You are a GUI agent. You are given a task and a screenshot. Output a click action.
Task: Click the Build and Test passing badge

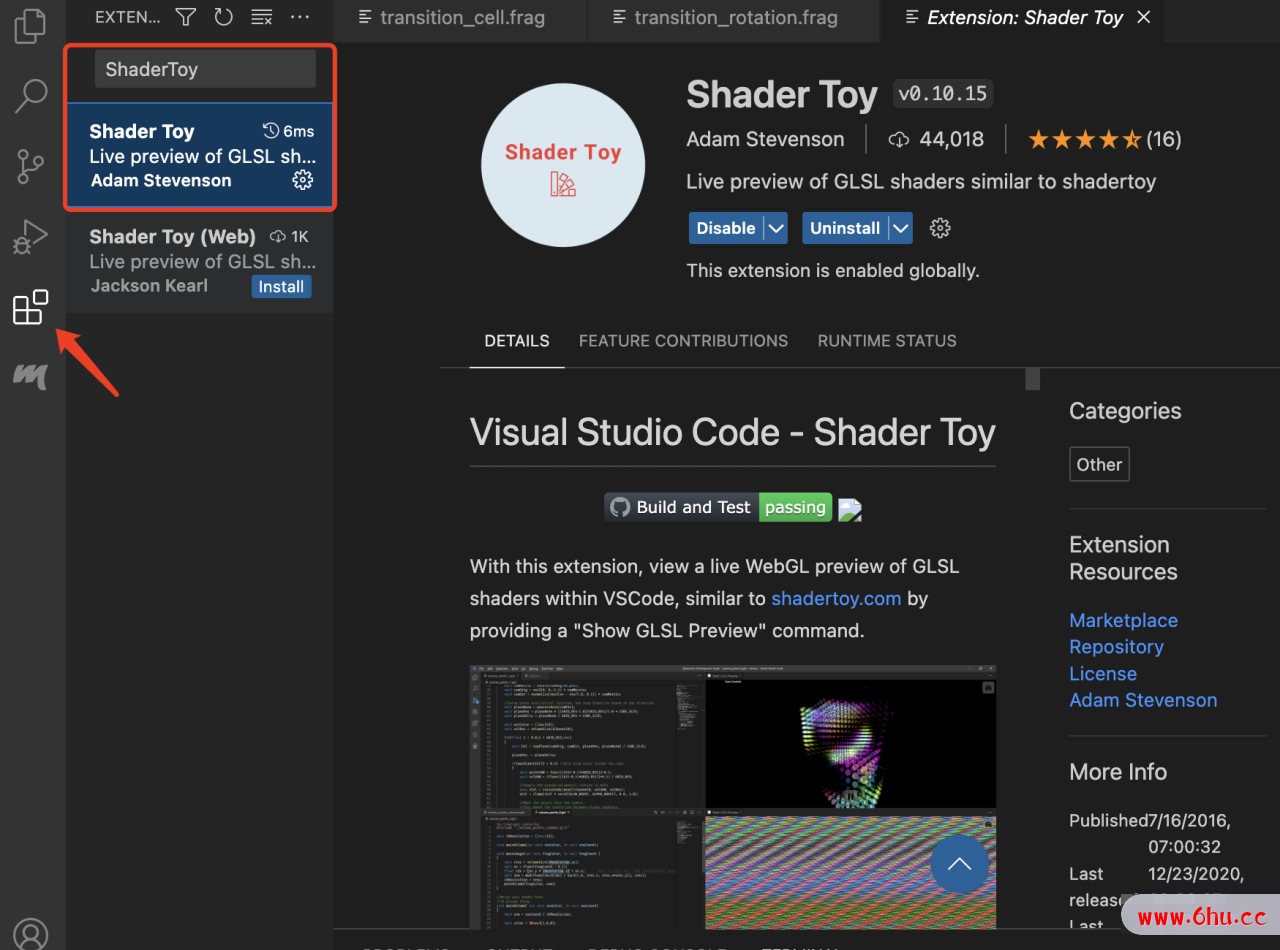[718, 507]
